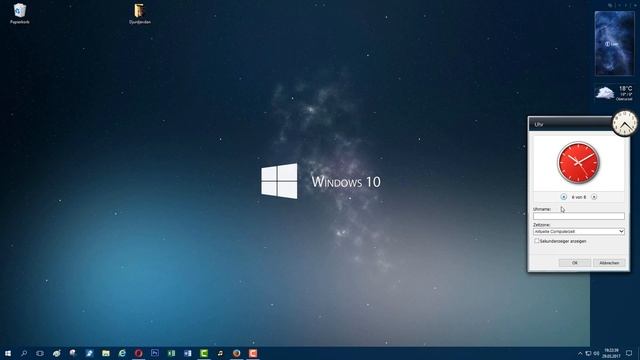
Task: Click the weather gadget showing 18°C
Action: 614,93
